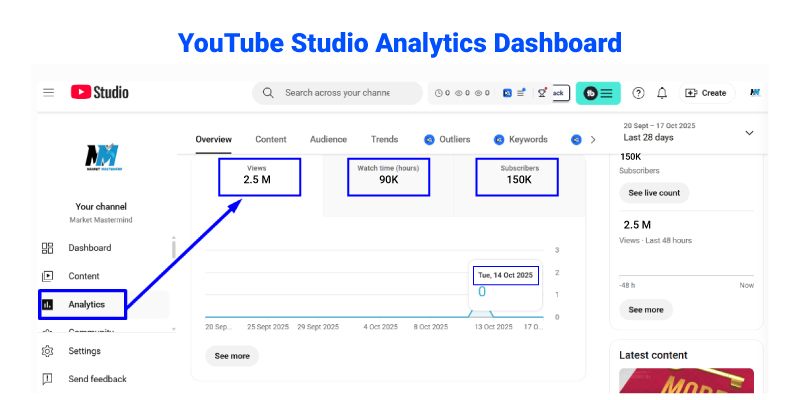Click the teal extension toggle in the top bar

click(598, 93)
